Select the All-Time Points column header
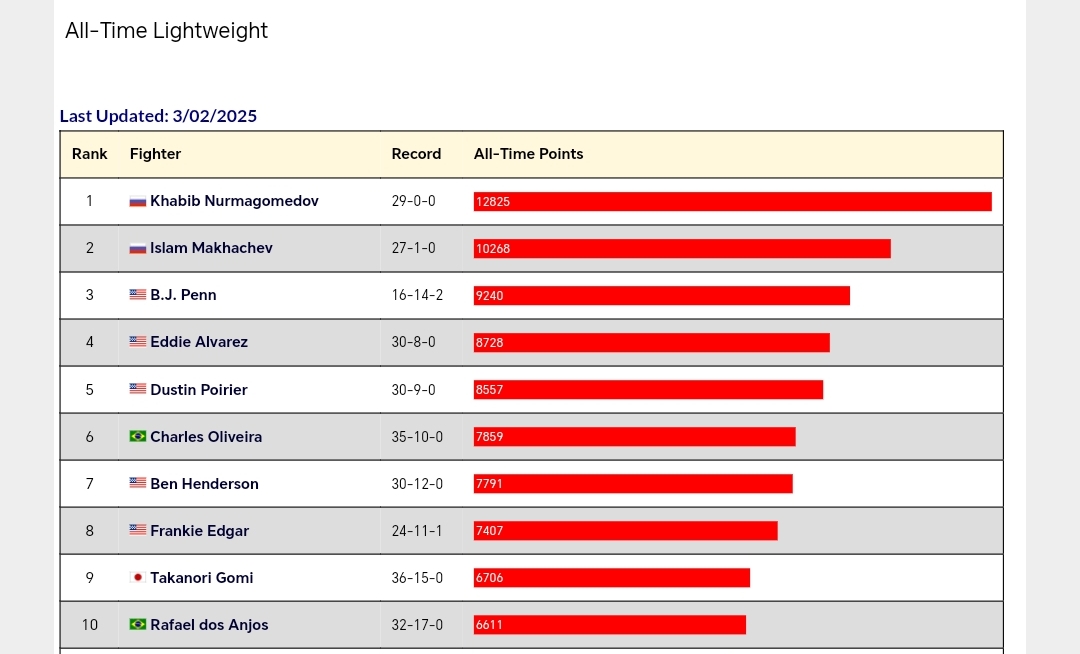The width and height of the screenshot is (1080, 654). pos(528,154)
